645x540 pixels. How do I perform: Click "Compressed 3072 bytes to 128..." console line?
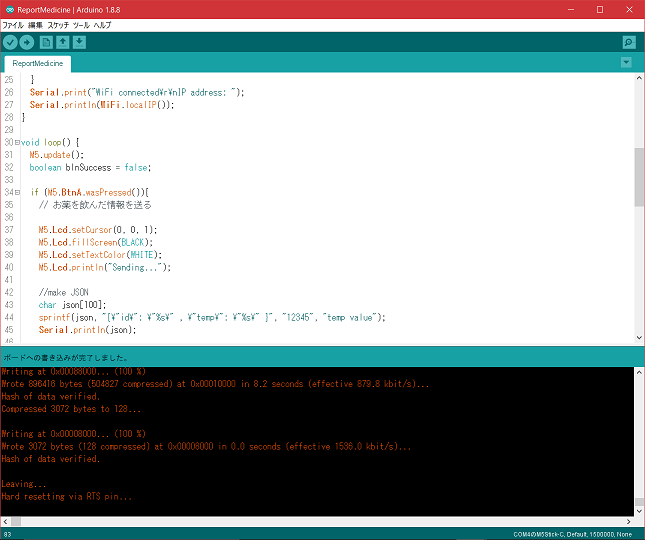tap(71, 409)
